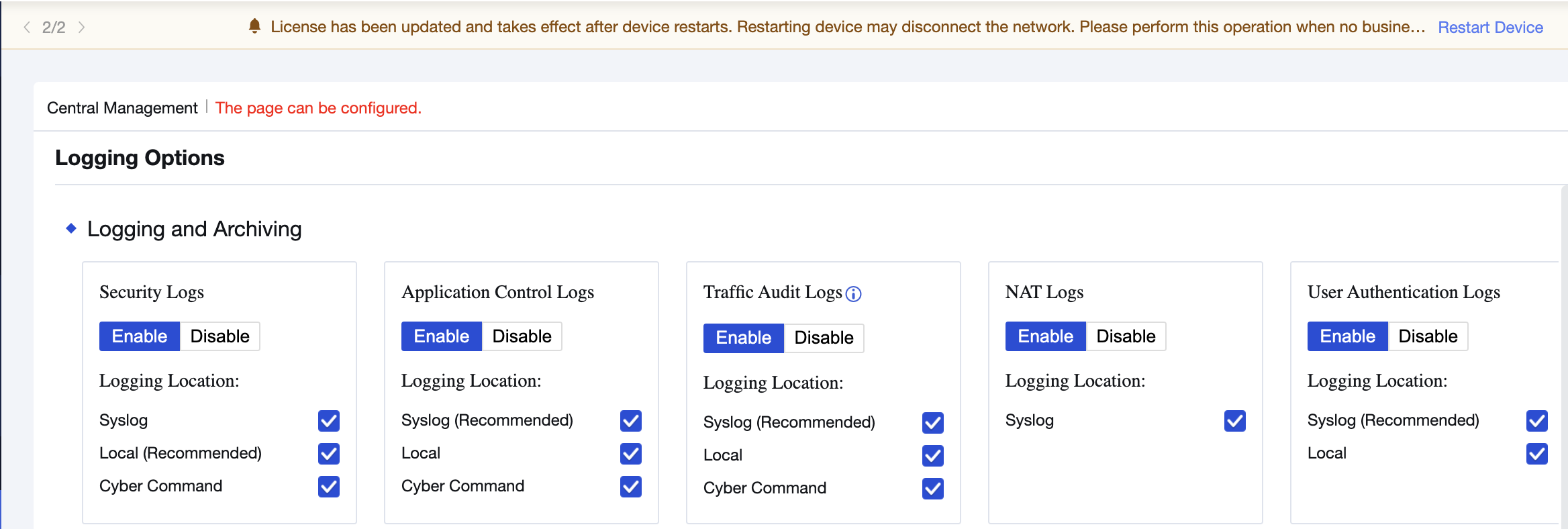Click the notification bell icon
1568x529 pixels.
pos(254,26)
